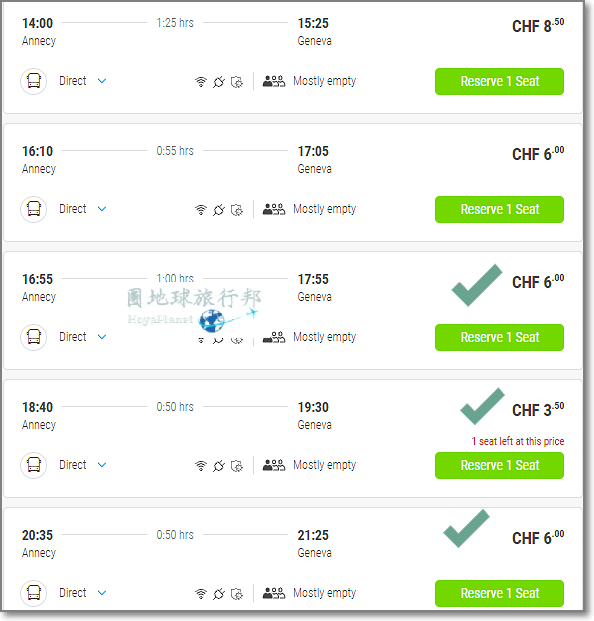Image resolution: width=594 pixels, height=621 pixels.
Task: Reserve 1 seat on the 14:00 bus
Action: tap(499, 81)
